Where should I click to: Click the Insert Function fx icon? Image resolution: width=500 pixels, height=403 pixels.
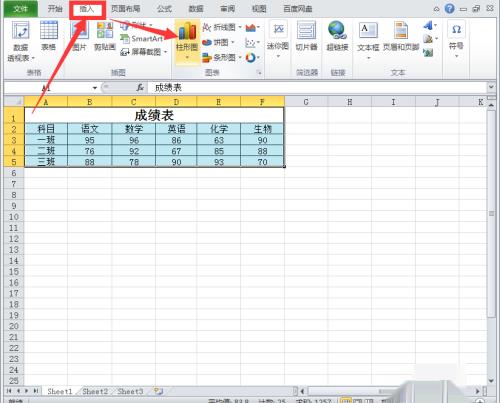point(140,88)
